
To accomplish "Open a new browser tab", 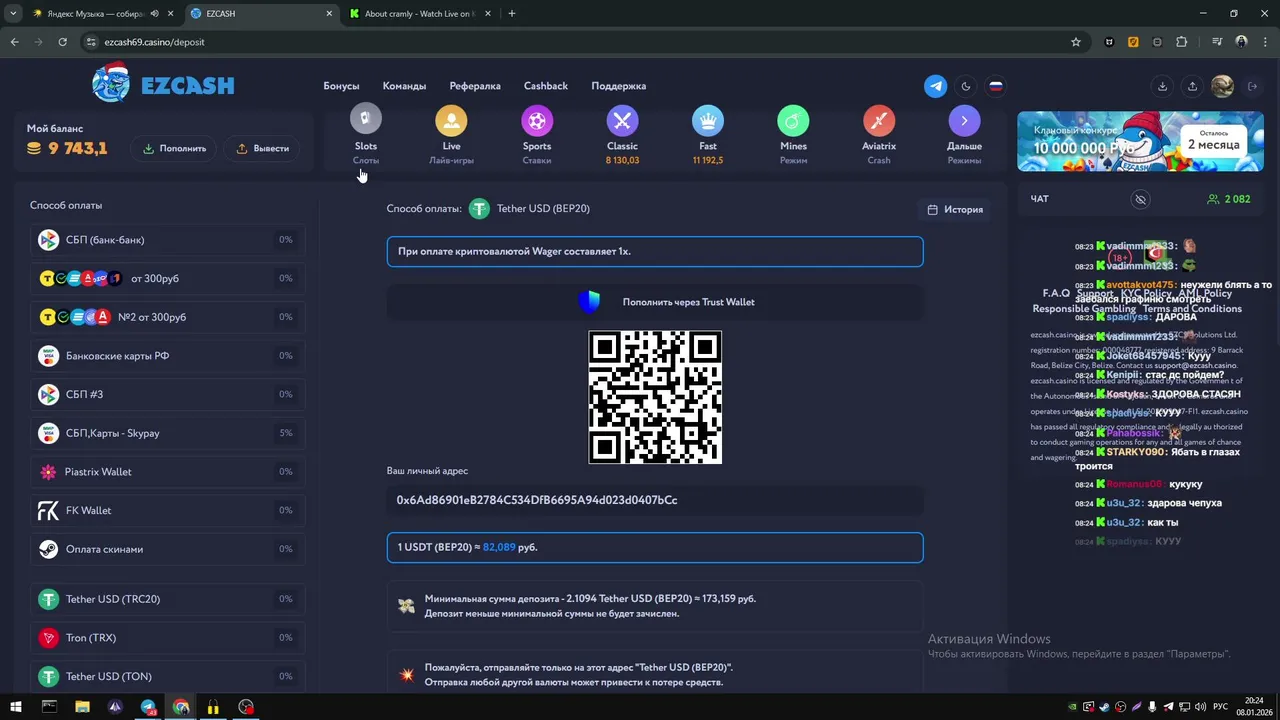I will tap(512, 14).
